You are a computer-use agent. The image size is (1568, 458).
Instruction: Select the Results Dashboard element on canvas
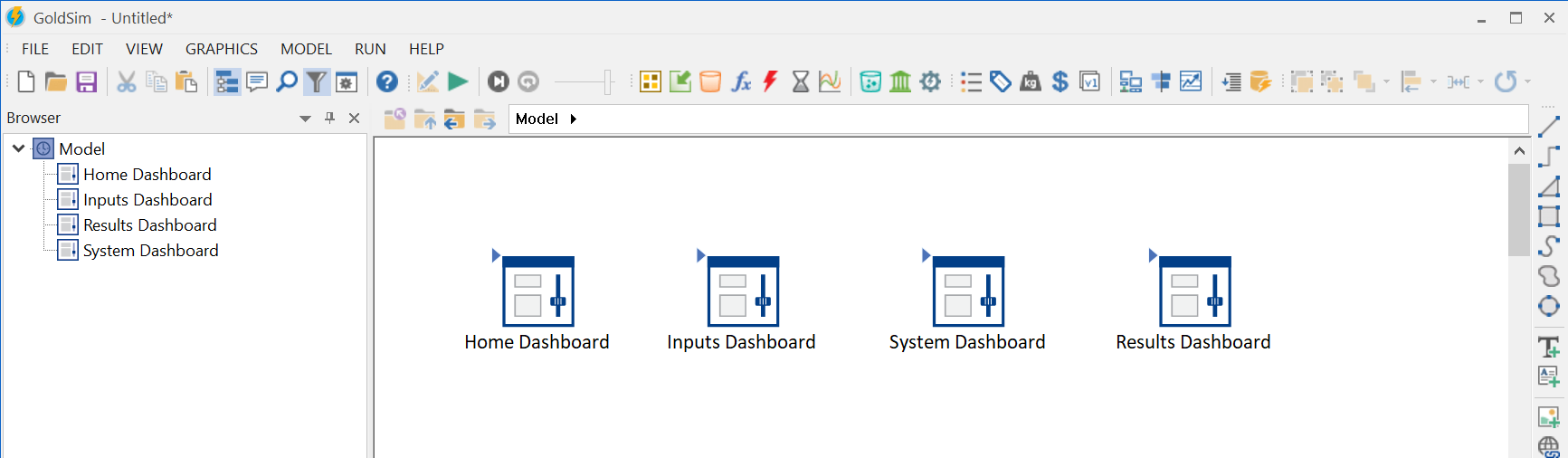[1195, 291]
